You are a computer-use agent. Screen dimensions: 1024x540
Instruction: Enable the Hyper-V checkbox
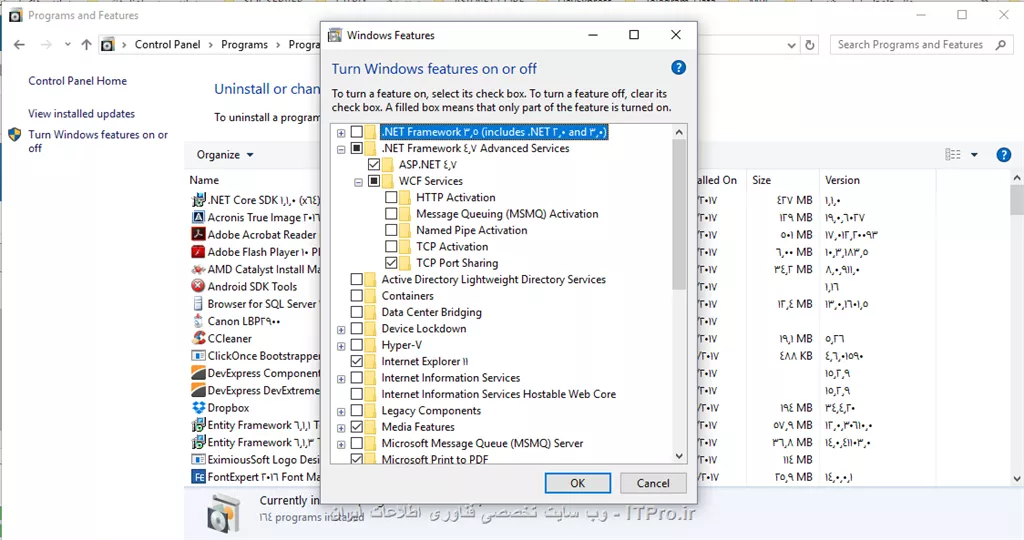[357, 345]
